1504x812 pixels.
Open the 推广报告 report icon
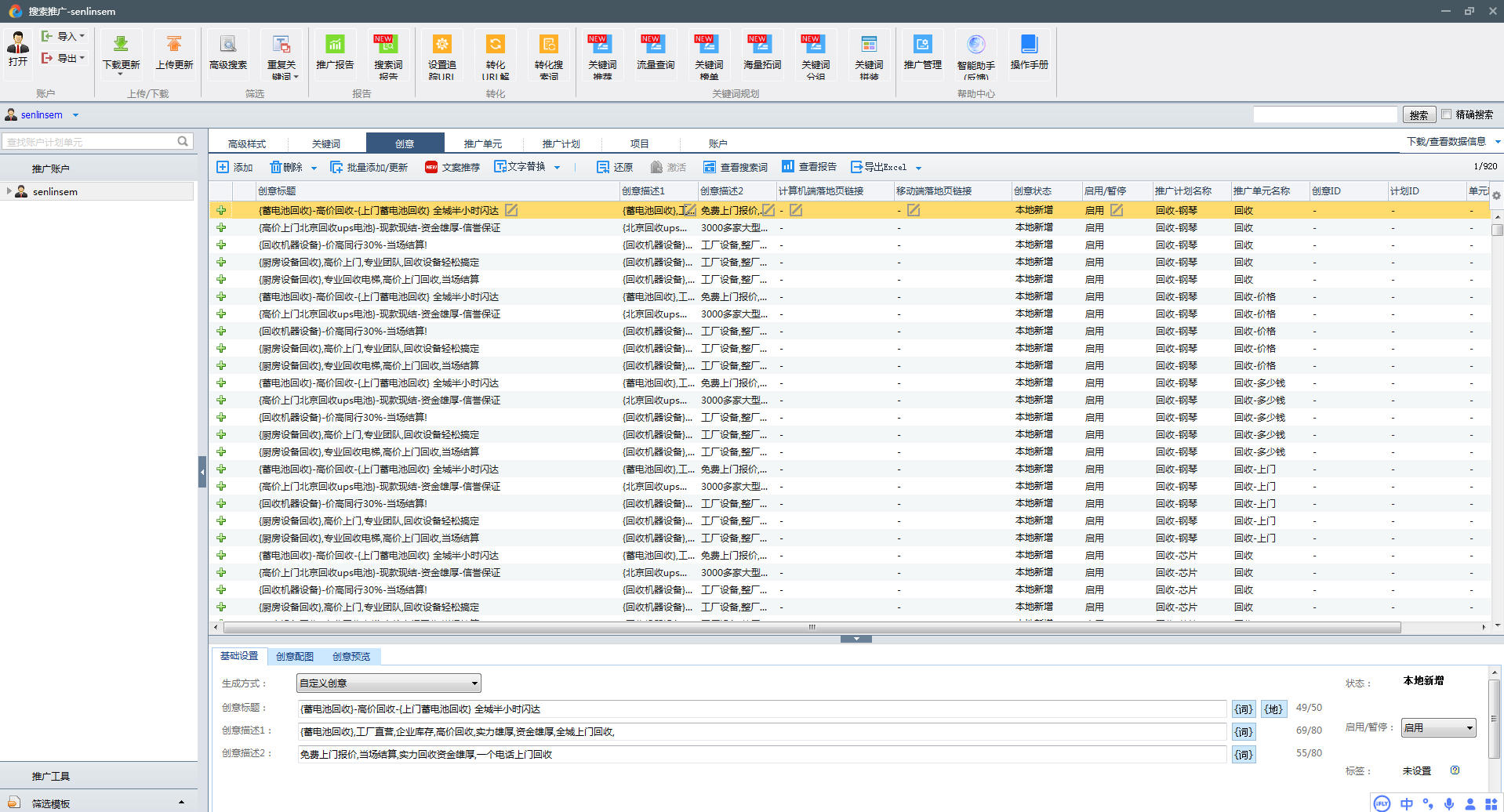coord(335,45)
